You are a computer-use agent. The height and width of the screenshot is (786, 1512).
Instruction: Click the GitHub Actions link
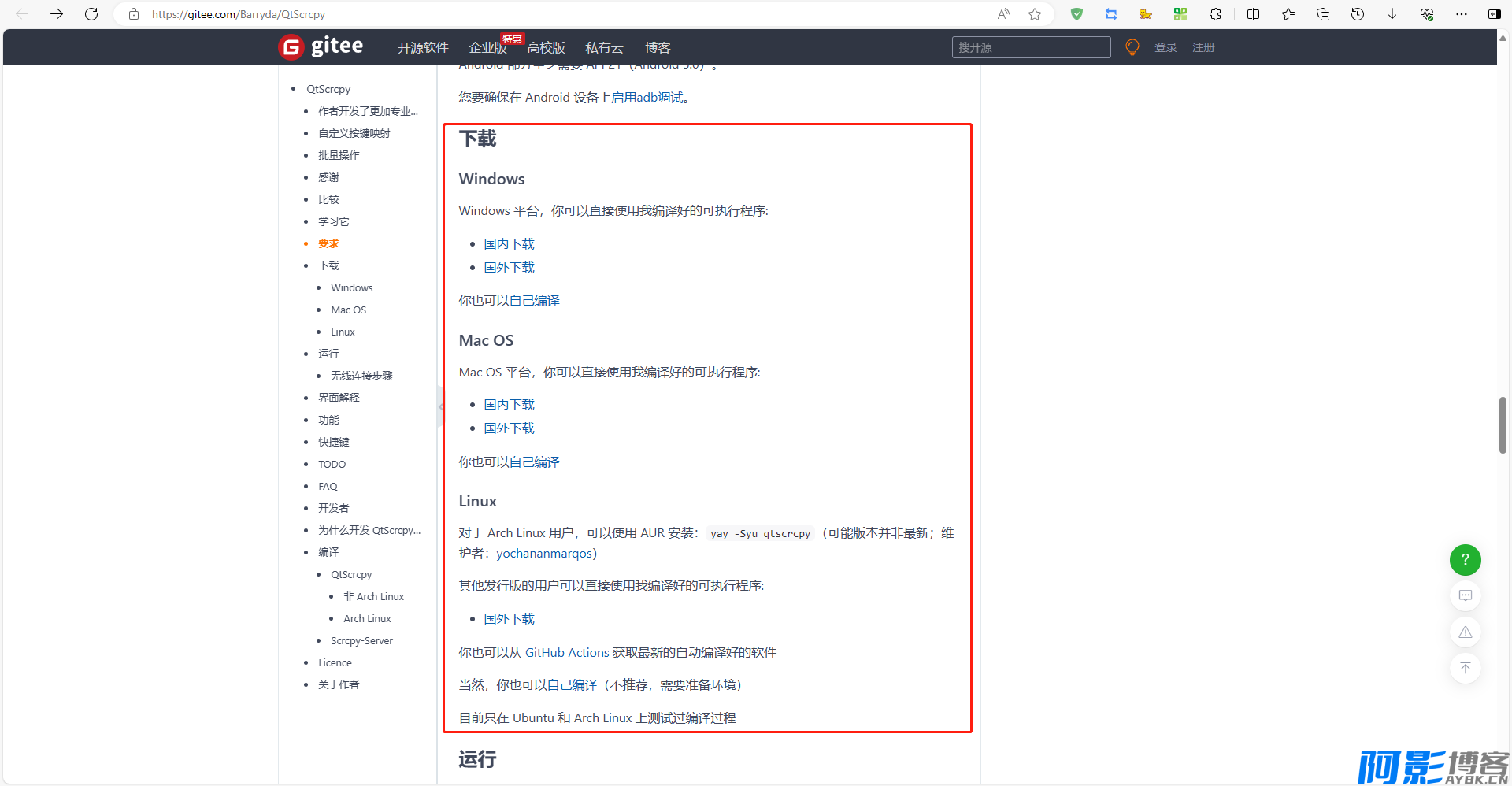[567, 653]
